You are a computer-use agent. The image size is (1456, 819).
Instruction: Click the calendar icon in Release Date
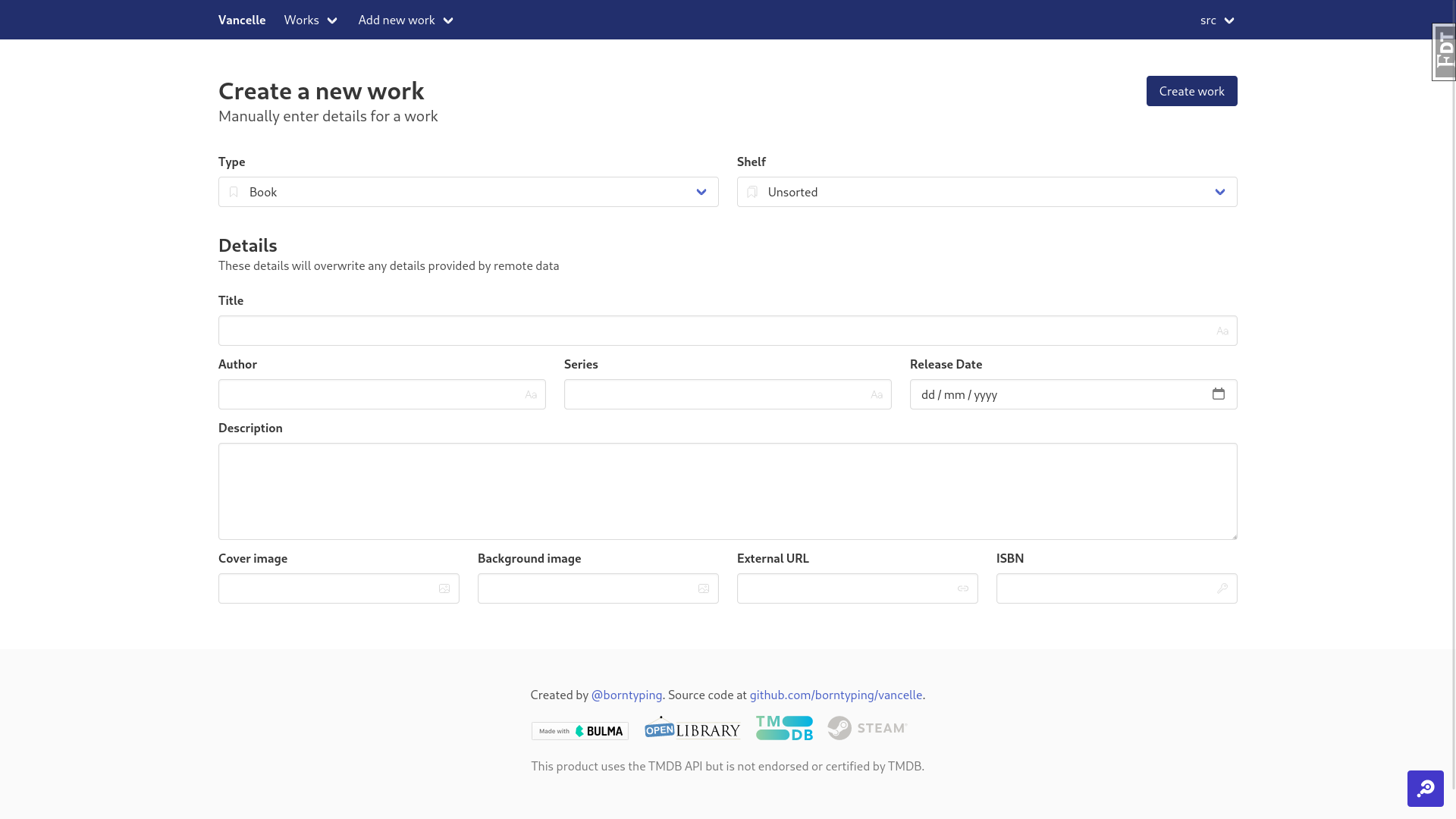pos(1218,394)
